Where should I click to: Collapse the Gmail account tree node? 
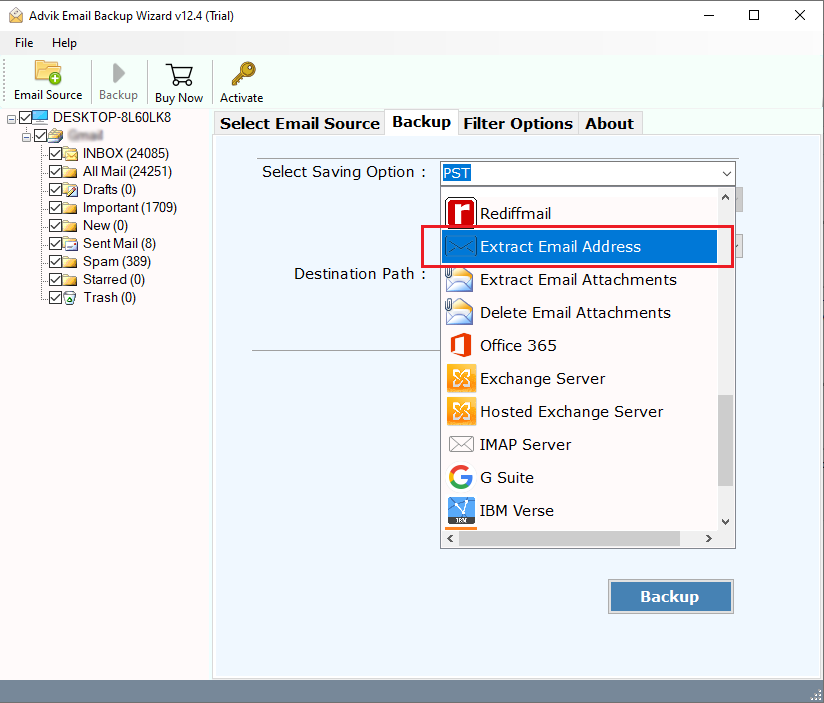tap(26, 137)
